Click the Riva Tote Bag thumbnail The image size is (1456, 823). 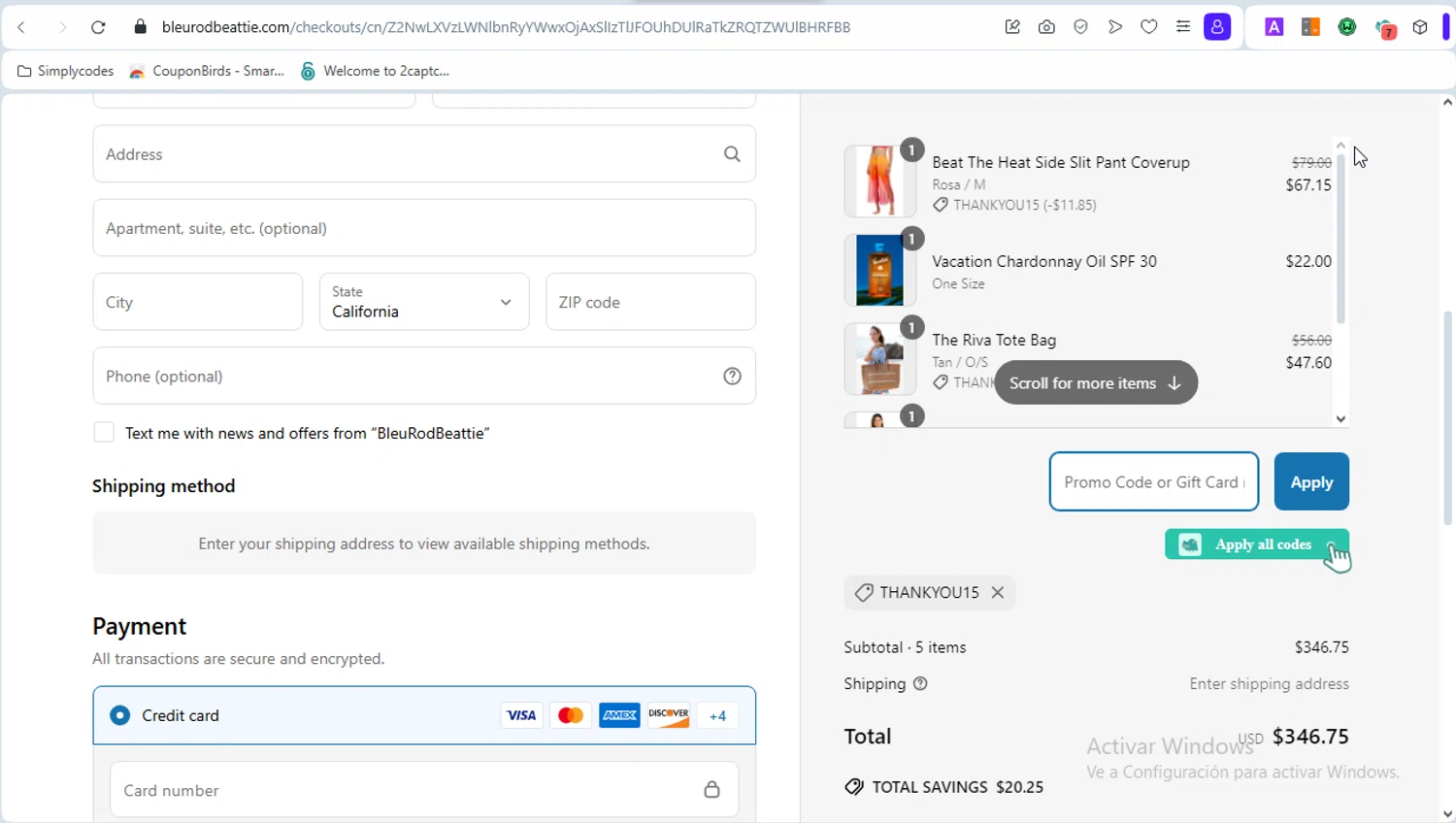pyautogui.click(x=879, y=359)
